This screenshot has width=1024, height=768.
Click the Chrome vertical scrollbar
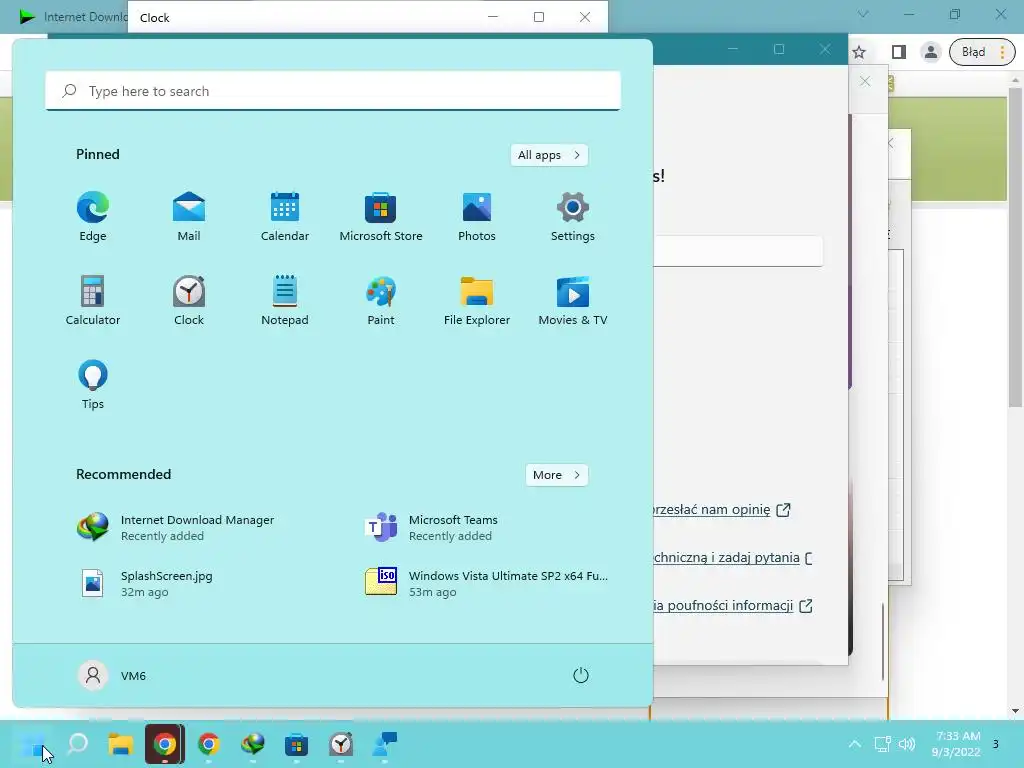[x=1016, y=248]
